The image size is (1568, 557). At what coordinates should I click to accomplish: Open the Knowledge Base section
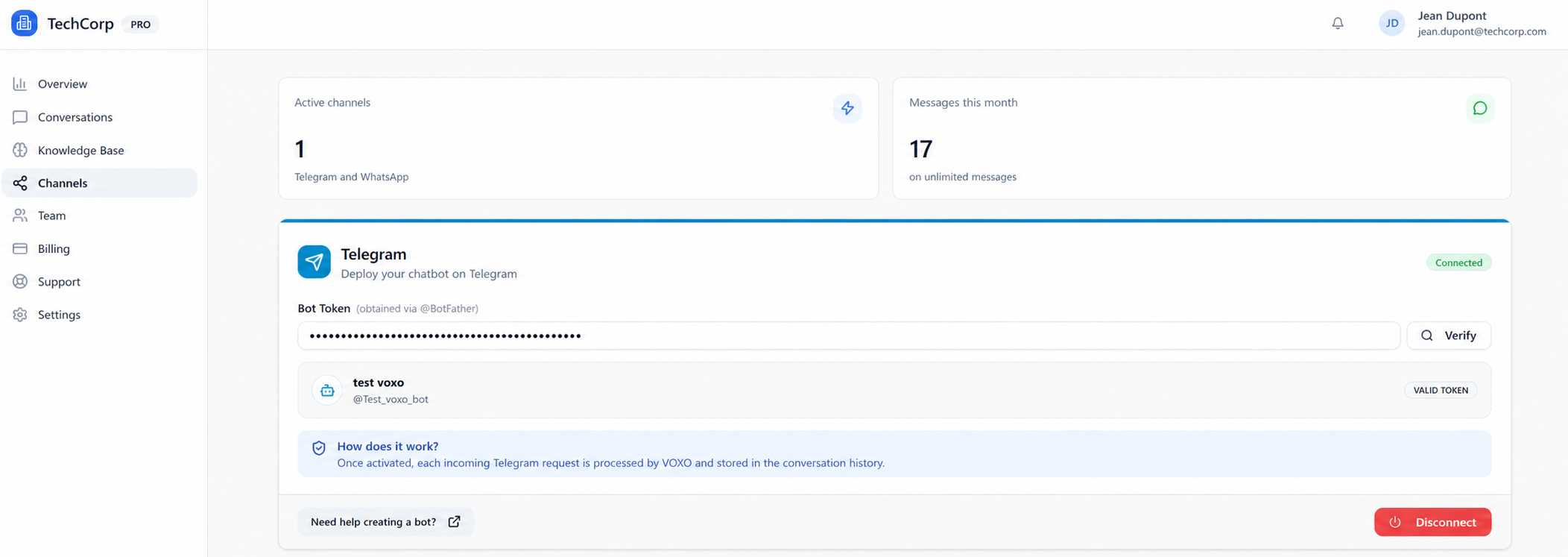point(100,150)
